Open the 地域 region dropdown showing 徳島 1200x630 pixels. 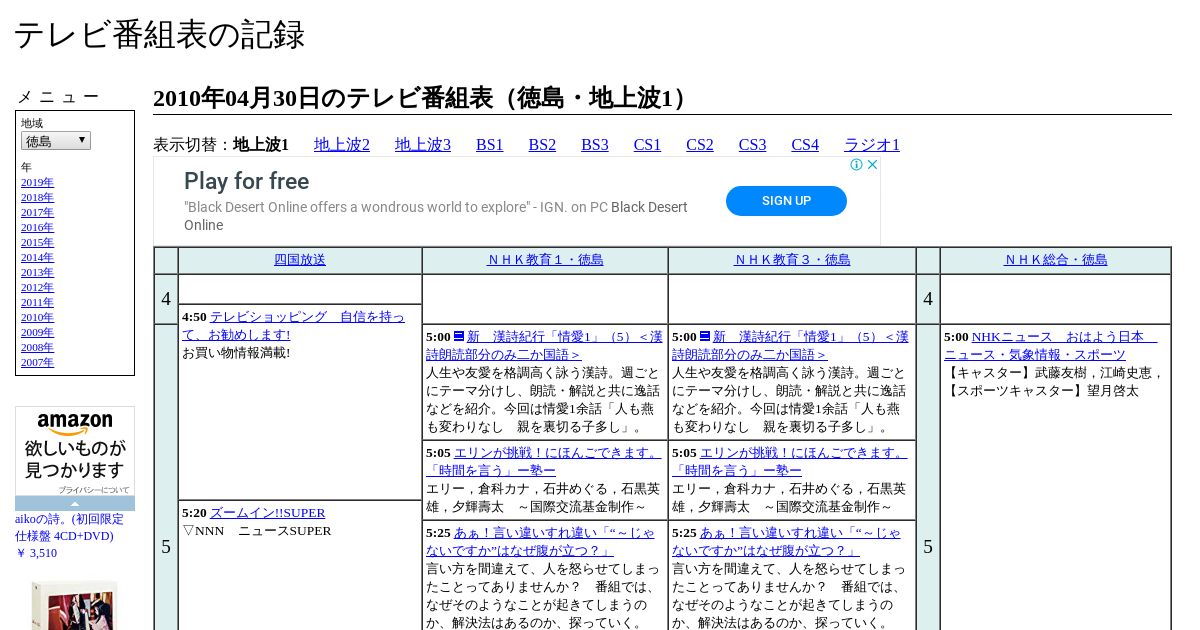pos(56,141)
